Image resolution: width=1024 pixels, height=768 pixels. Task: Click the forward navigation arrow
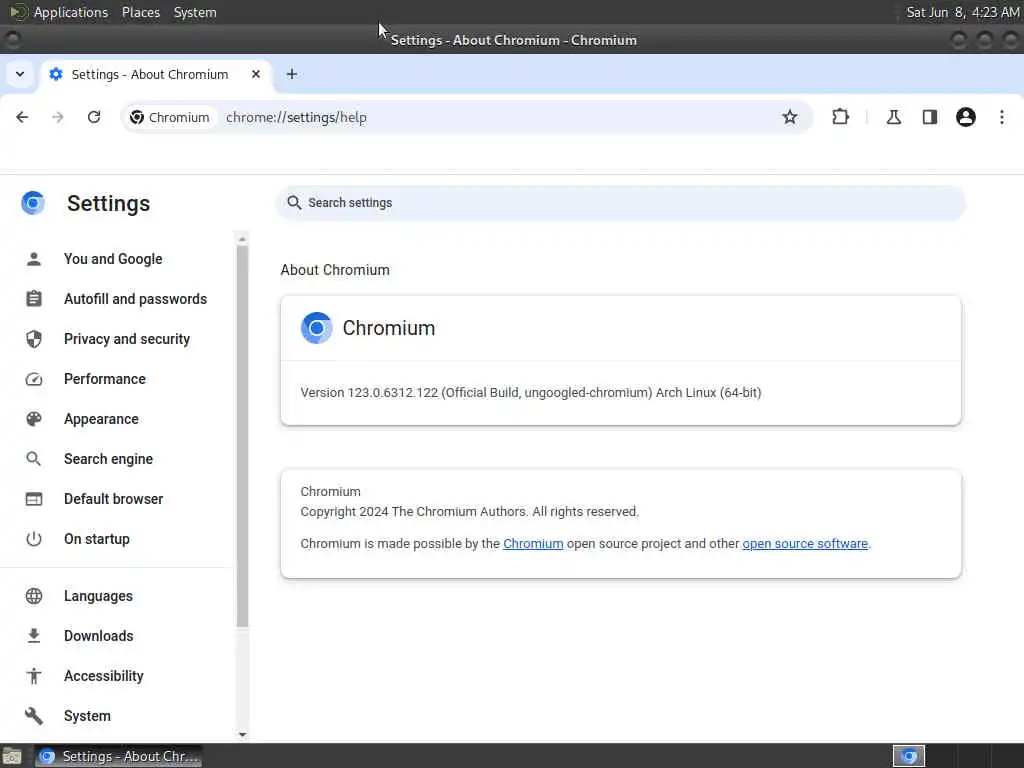click(58, 117)
